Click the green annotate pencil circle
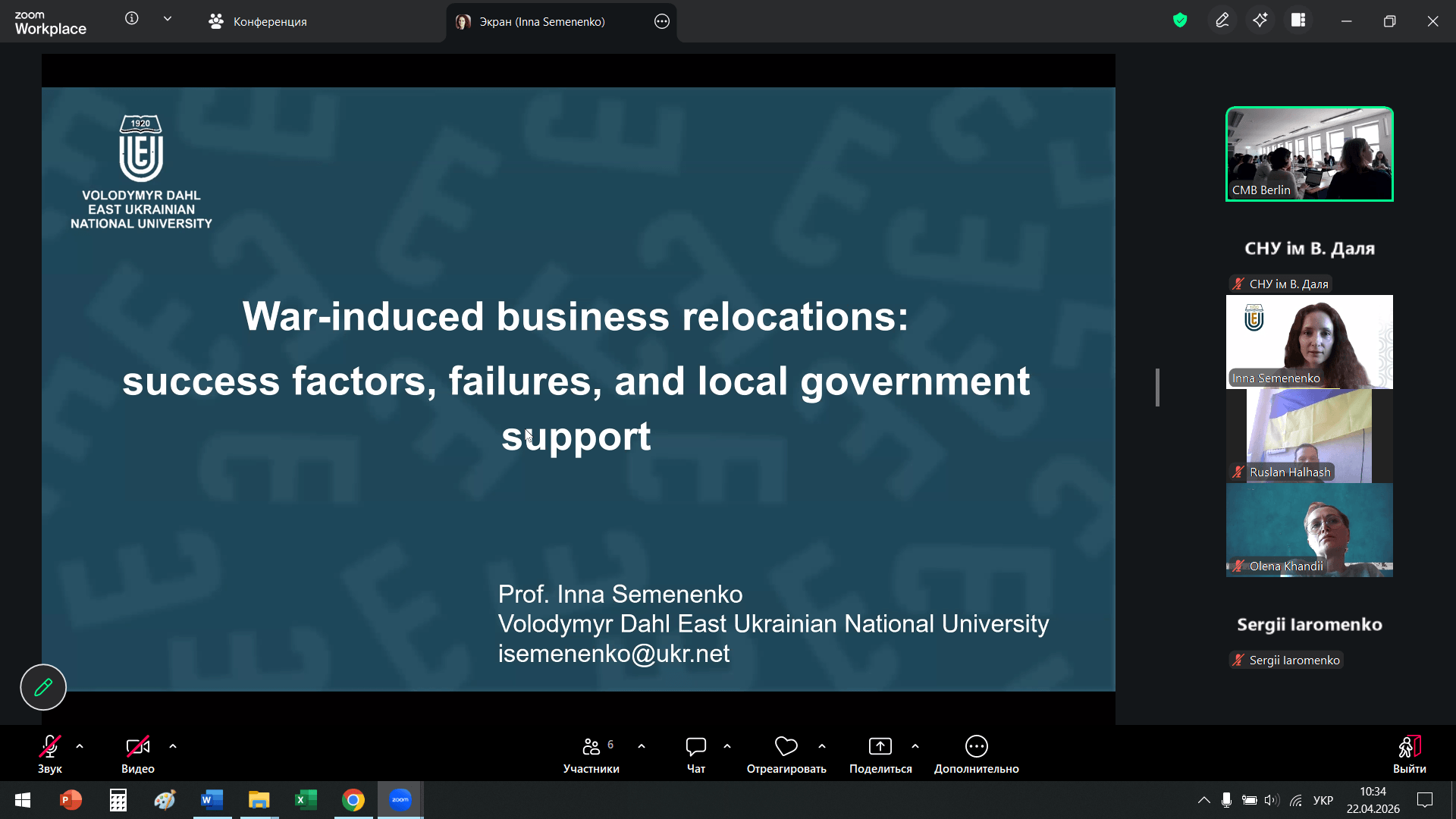The width and height of the screenshot is (1456, 819). point(43,687)
